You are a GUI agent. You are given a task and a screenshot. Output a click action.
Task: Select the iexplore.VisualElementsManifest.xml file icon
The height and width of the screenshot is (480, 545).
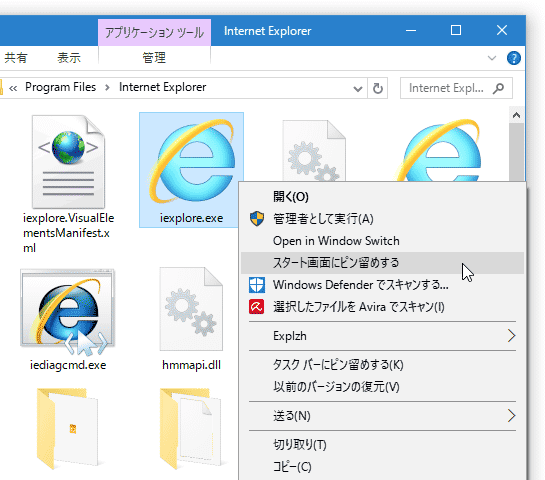pos(68,162)
